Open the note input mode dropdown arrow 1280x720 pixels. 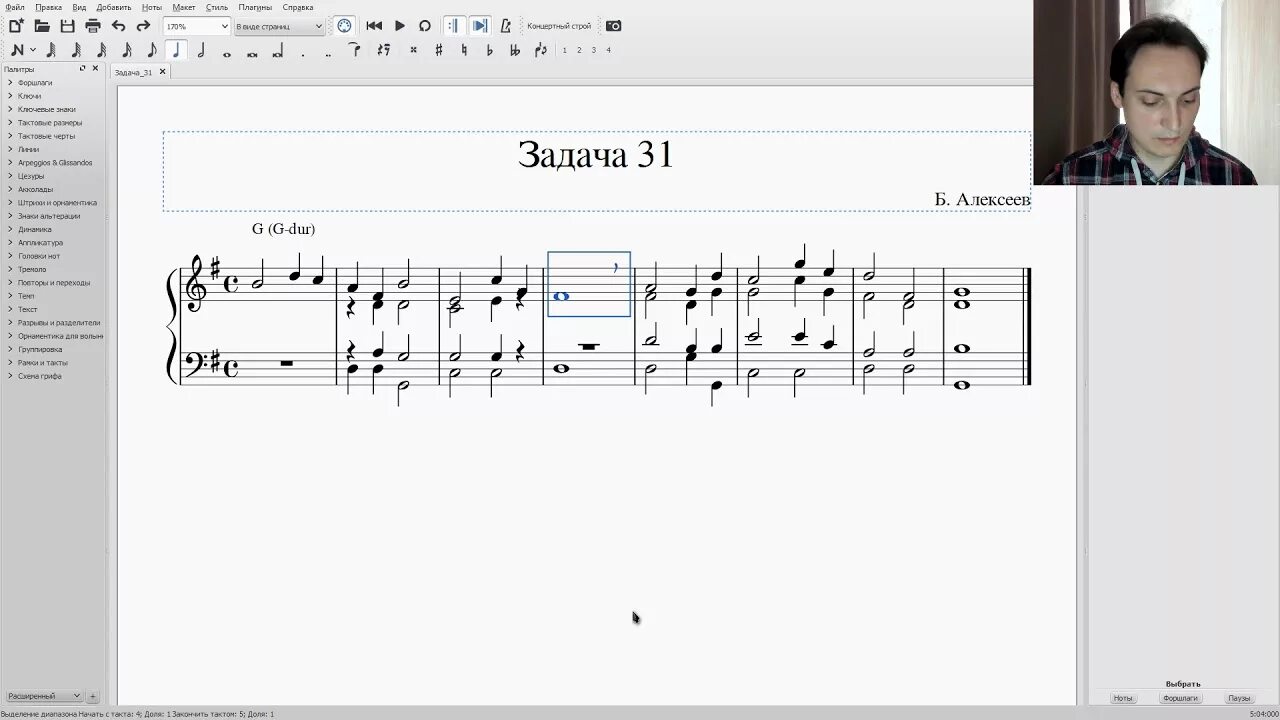point(33,50)
